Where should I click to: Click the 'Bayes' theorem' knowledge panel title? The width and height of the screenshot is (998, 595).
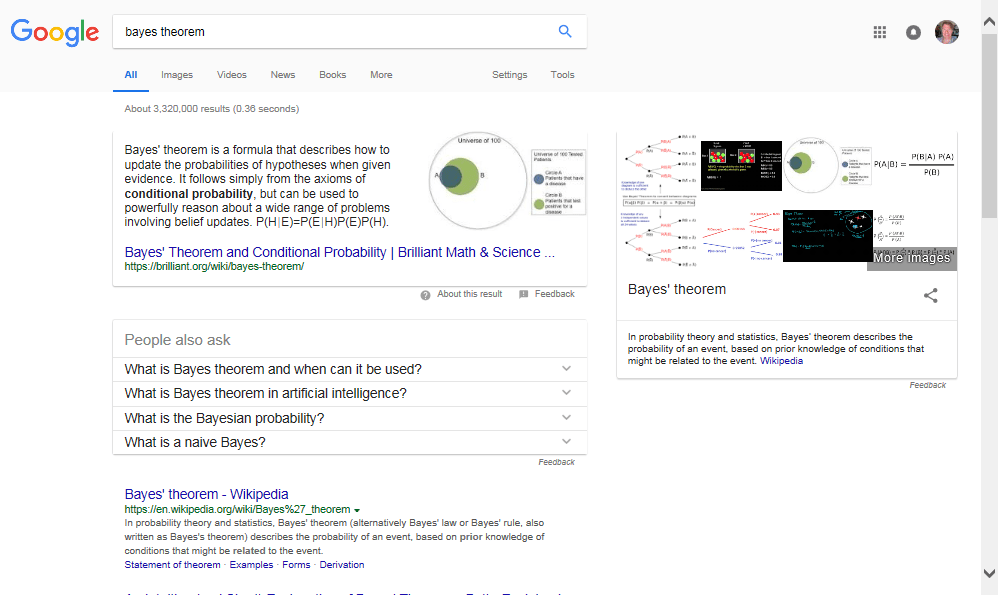(x=677, y=290)
